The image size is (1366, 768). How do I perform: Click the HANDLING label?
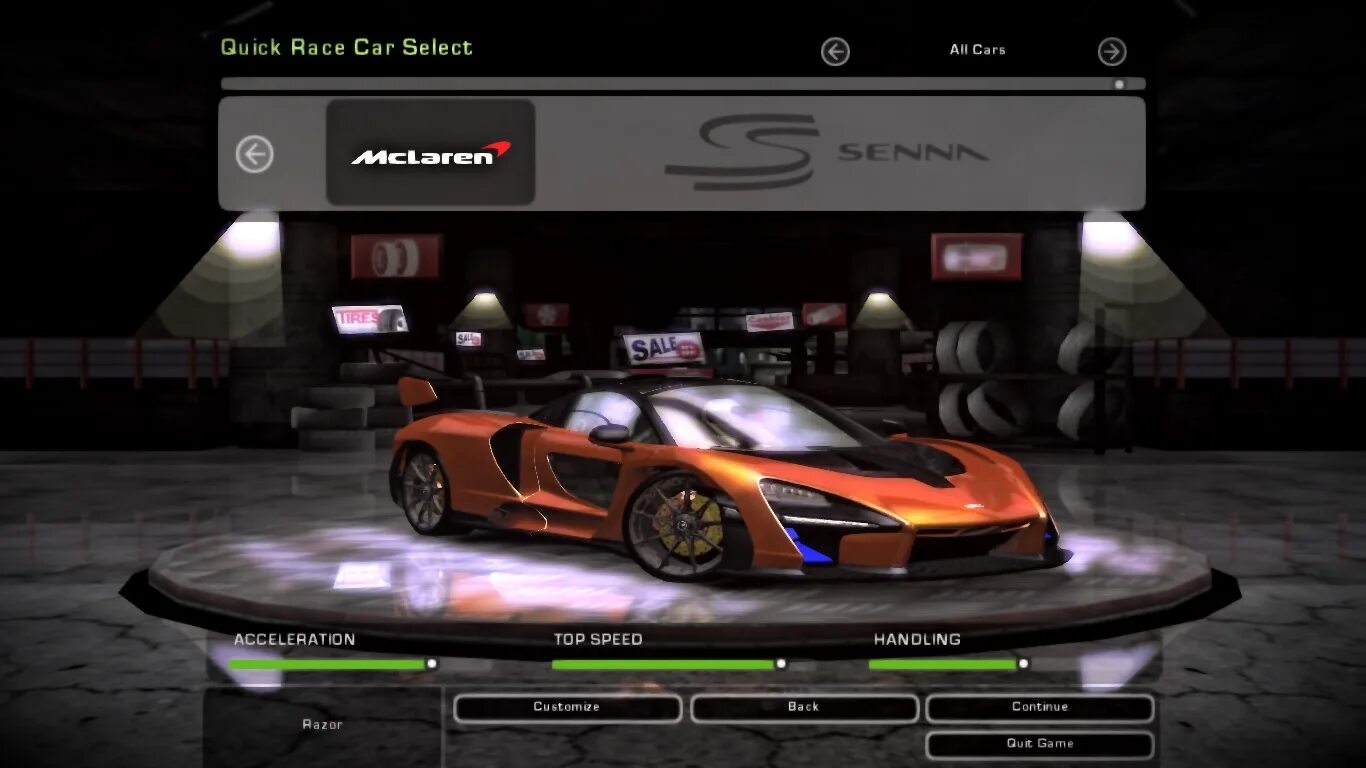click(x=917, y=640)
